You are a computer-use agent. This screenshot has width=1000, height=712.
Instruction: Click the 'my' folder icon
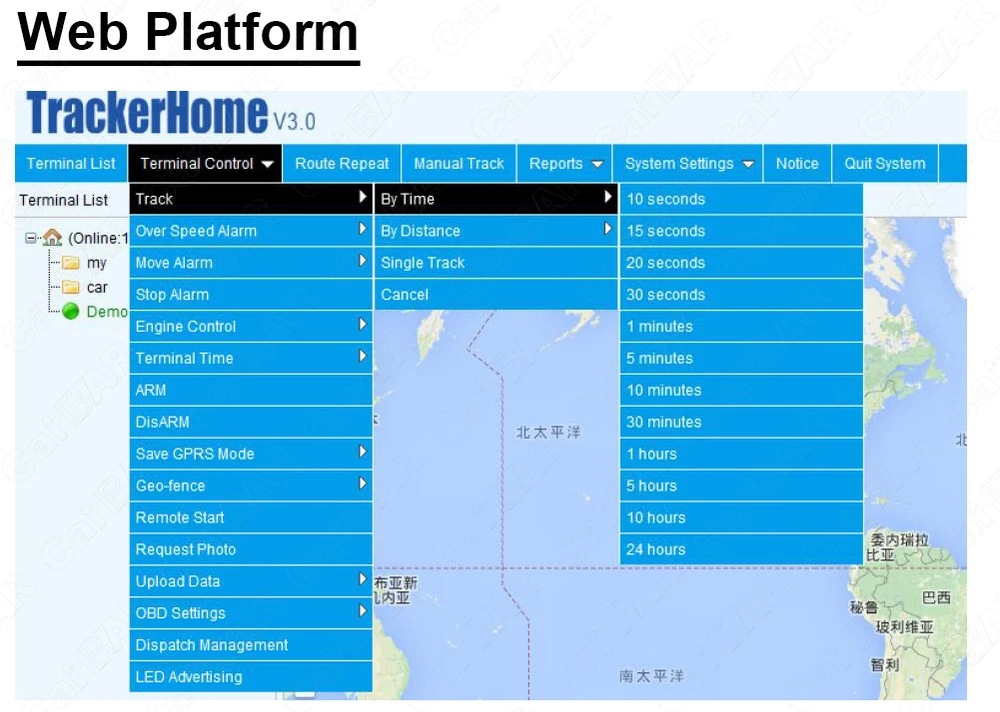[x=71, y=263]
